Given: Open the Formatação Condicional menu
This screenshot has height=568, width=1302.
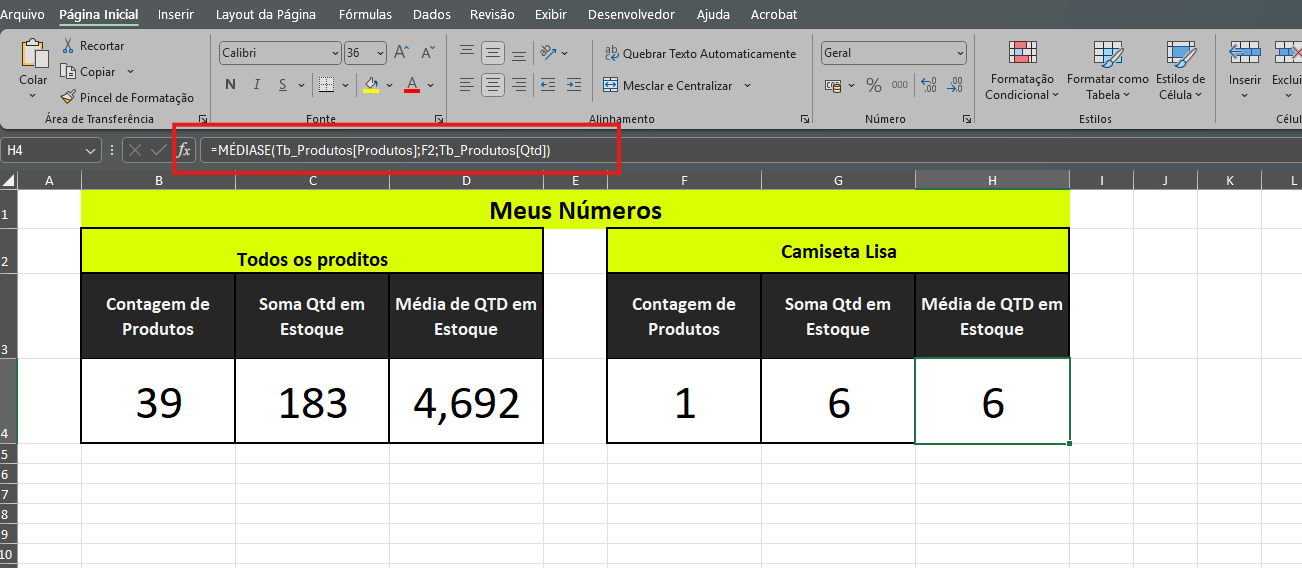Looking at the screenshot, I should pos(1022,70).
